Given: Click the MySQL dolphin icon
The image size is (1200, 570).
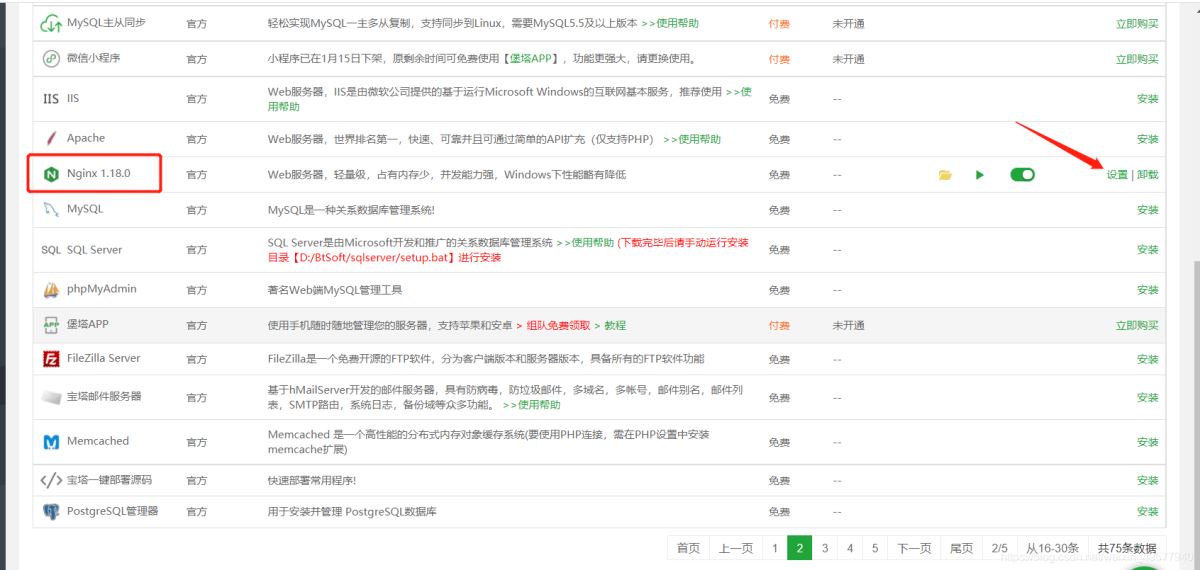Looking at the screenshot, I should click(x=51, y=210).
